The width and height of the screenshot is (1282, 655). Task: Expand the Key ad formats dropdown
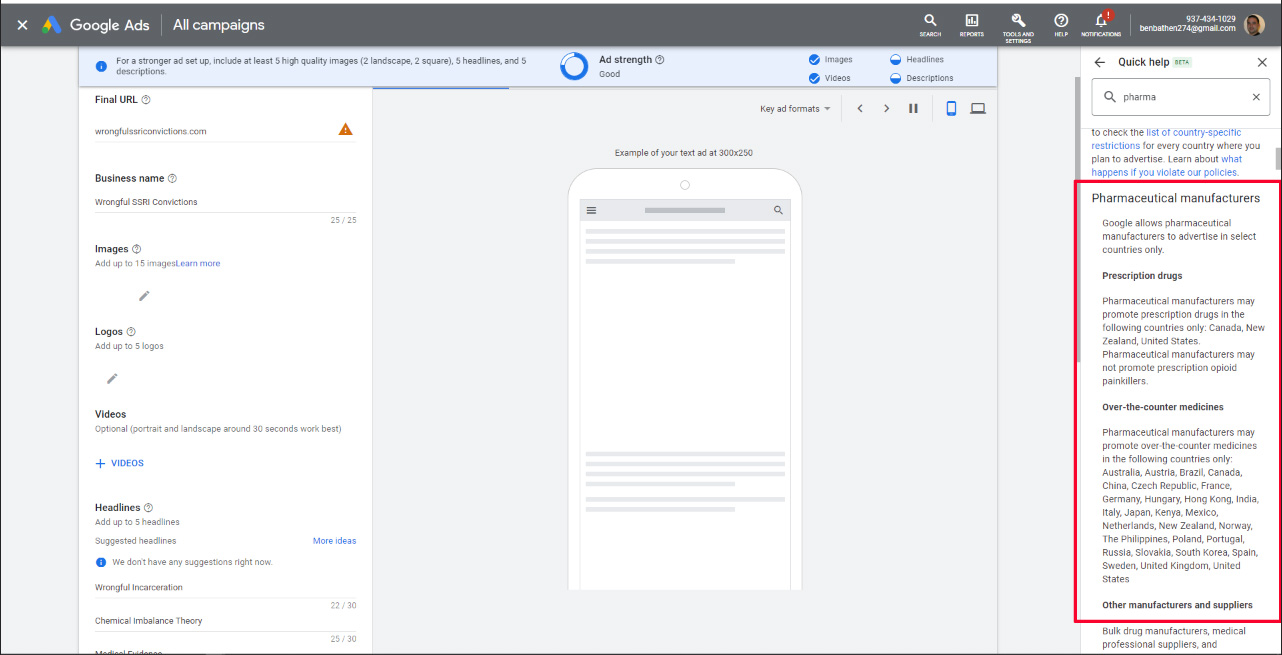pyautogui.click(x=795, y=109)
